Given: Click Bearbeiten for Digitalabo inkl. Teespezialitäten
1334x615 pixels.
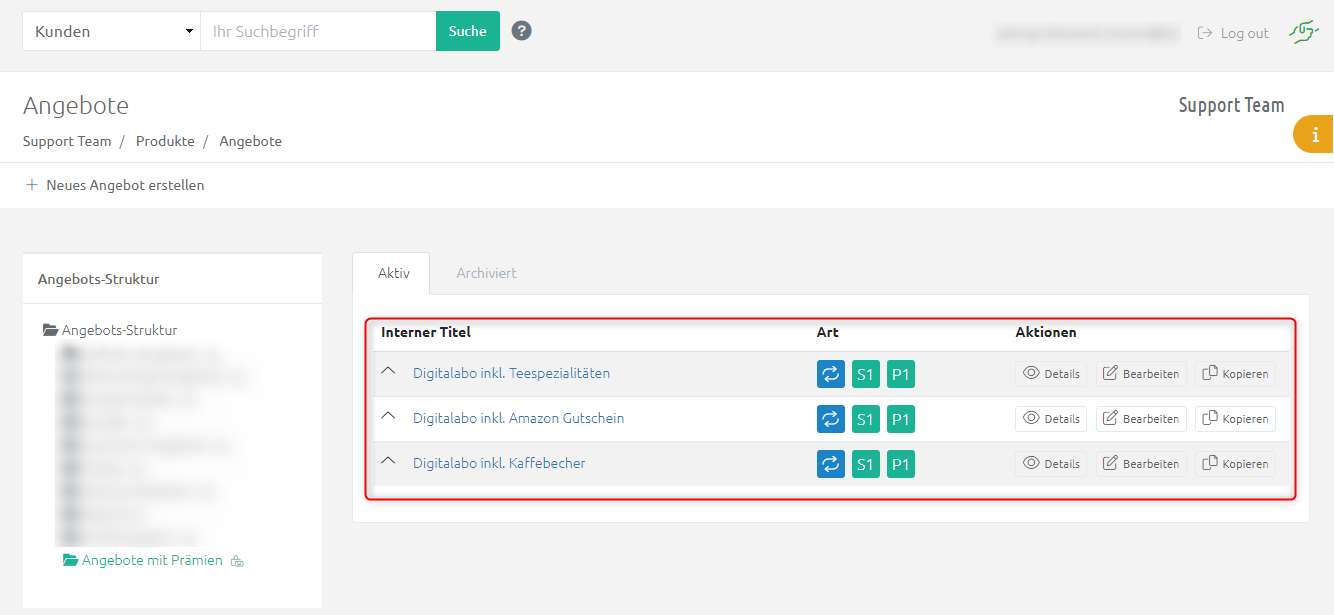Looking at the screenshot, I should tap(1141, 374).
